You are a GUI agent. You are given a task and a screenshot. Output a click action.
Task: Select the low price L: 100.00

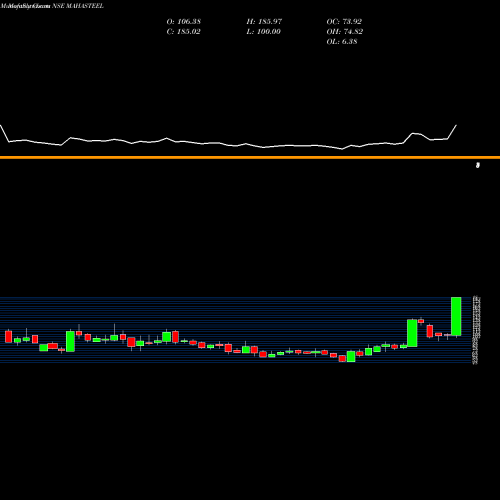(263, 32)
